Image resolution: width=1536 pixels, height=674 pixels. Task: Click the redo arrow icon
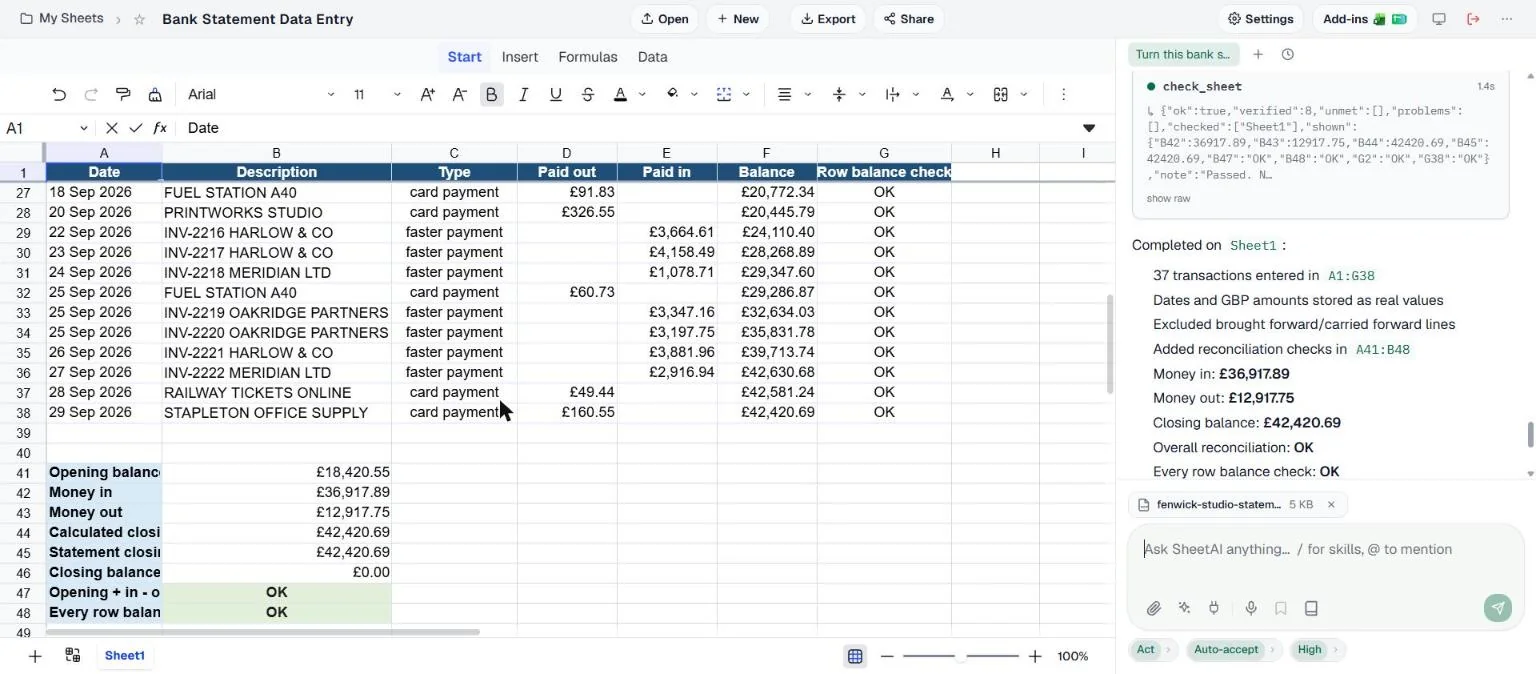coord(91,94)
